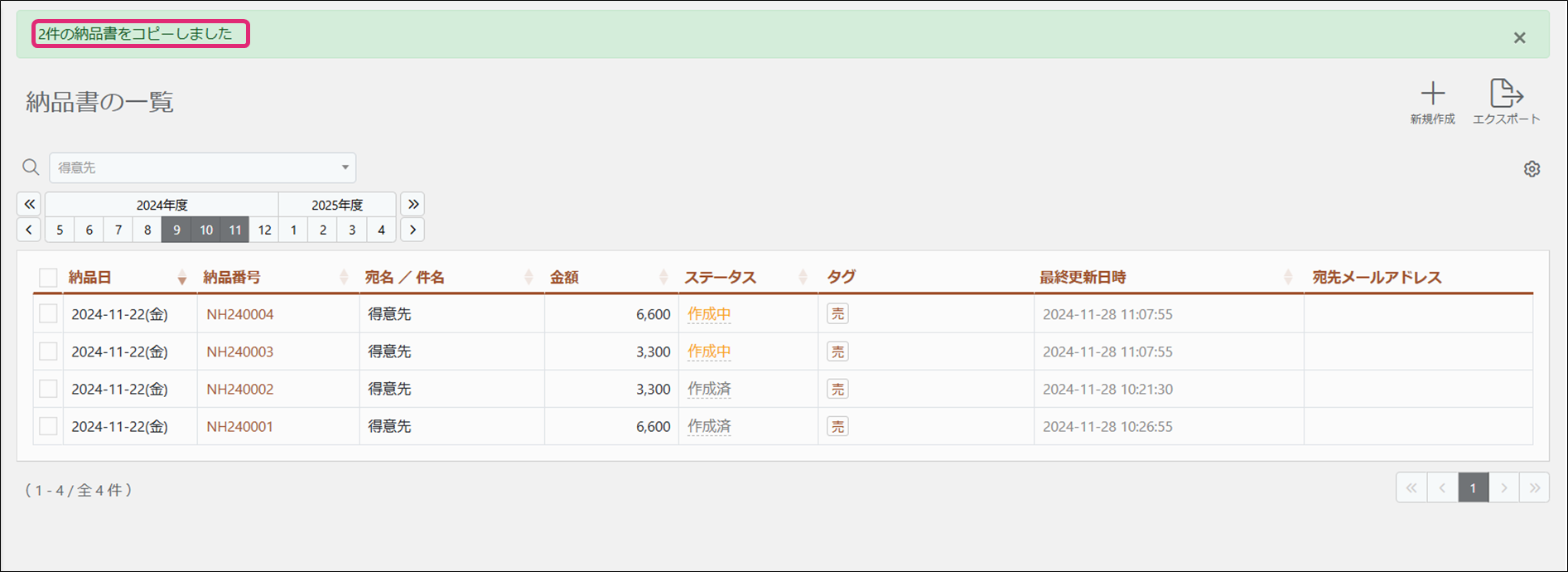Image resolution: width=1568 pixels, height=572 pixels.
Task: Toggle the select-all checkbox in header
Action: pos(48,278)
